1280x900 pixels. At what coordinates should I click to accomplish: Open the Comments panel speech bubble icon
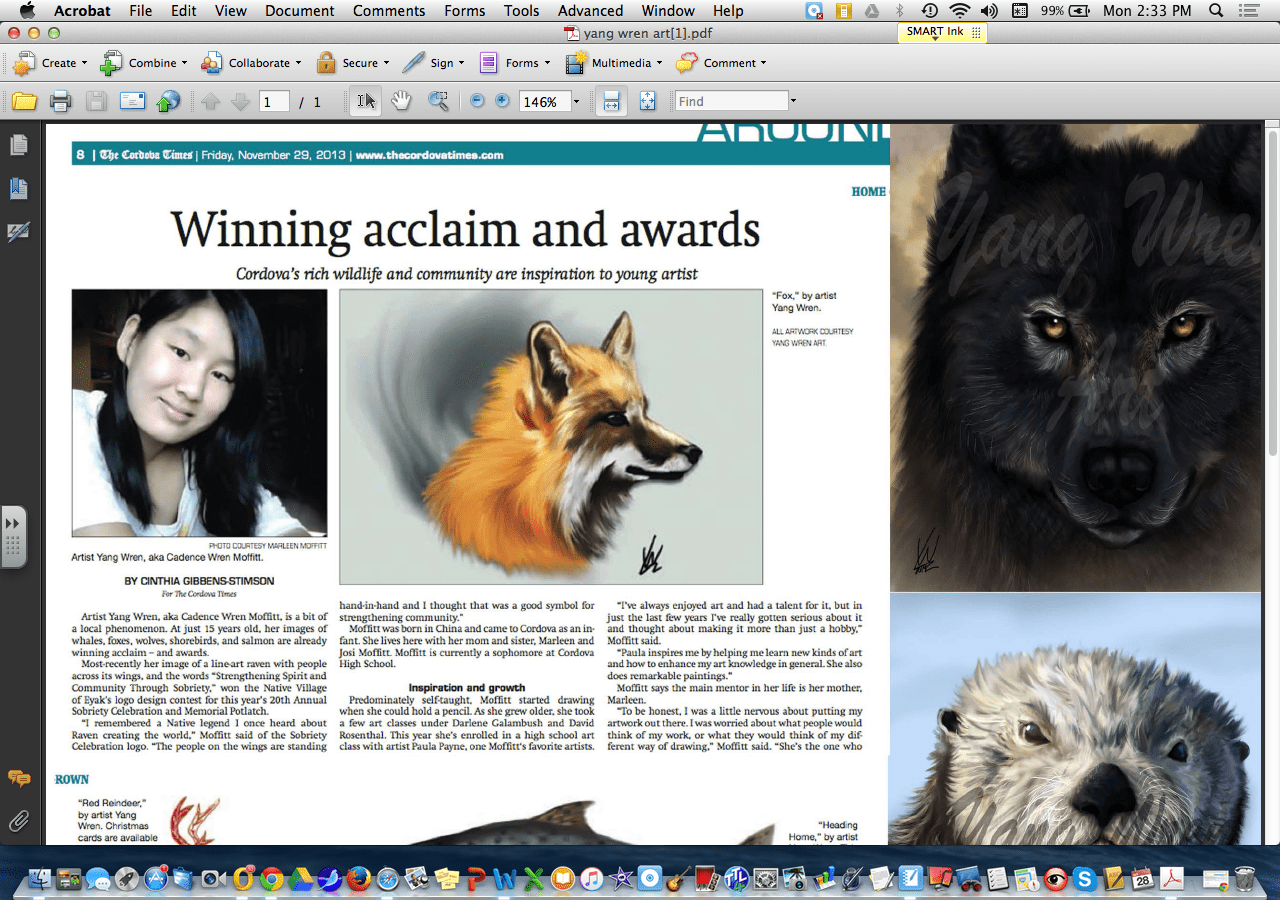click(19, 778)
